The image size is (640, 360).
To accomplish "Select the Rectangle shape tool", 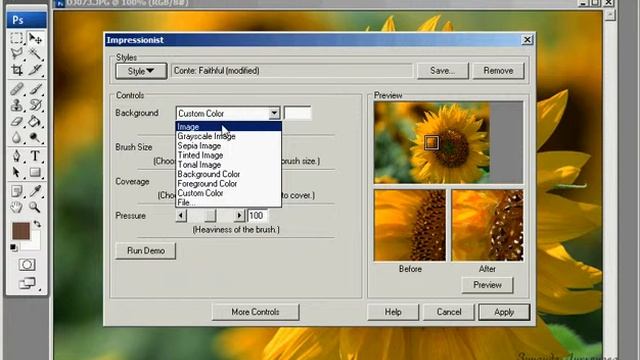I will point(36,172).
